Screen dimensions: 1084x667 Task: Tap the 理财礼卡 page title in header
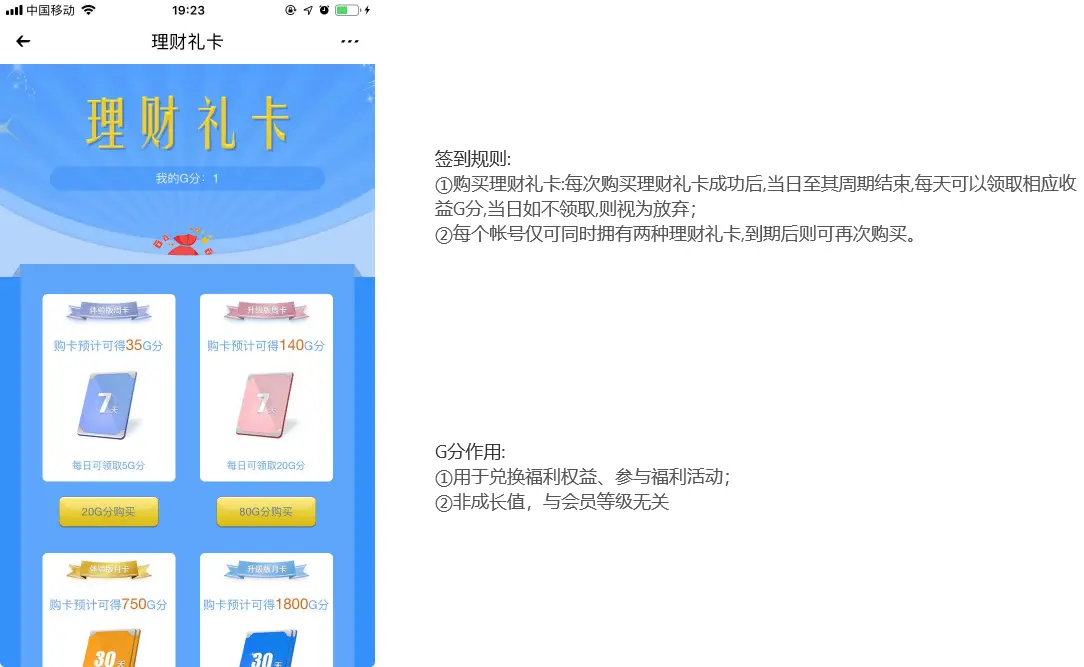click(187, 41)
